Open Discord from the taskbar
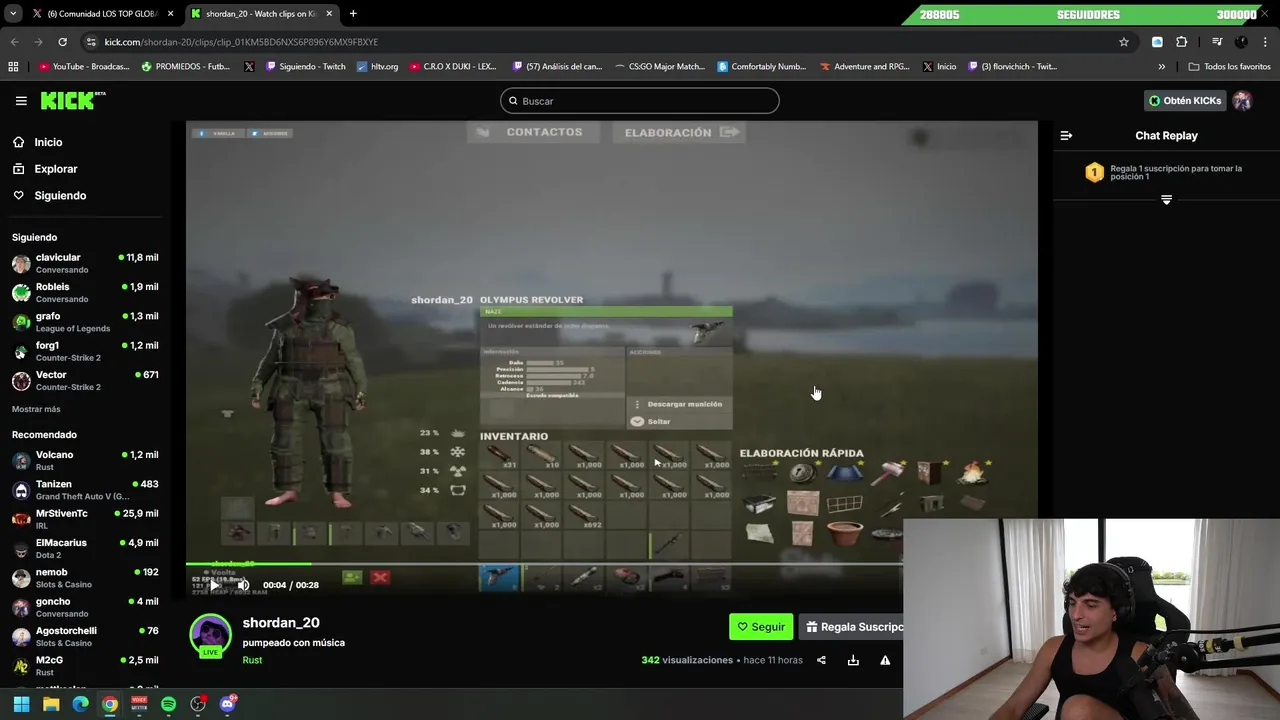1280x720 pixels. click(x=227, y=704)
